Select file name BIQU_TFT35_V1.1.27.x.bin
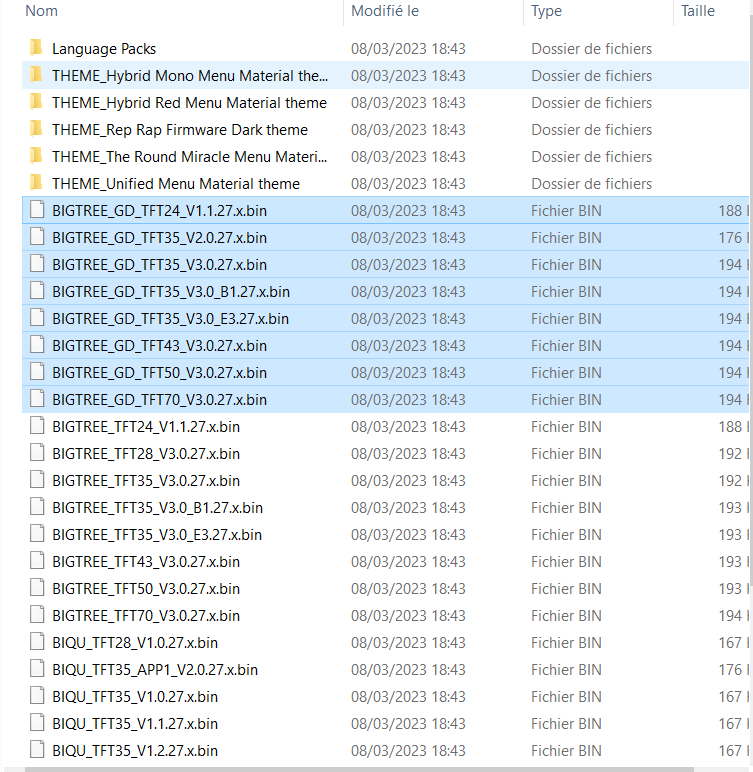Image resolution: width=753 pixels, height=772 pixels. tap(135, 724)
